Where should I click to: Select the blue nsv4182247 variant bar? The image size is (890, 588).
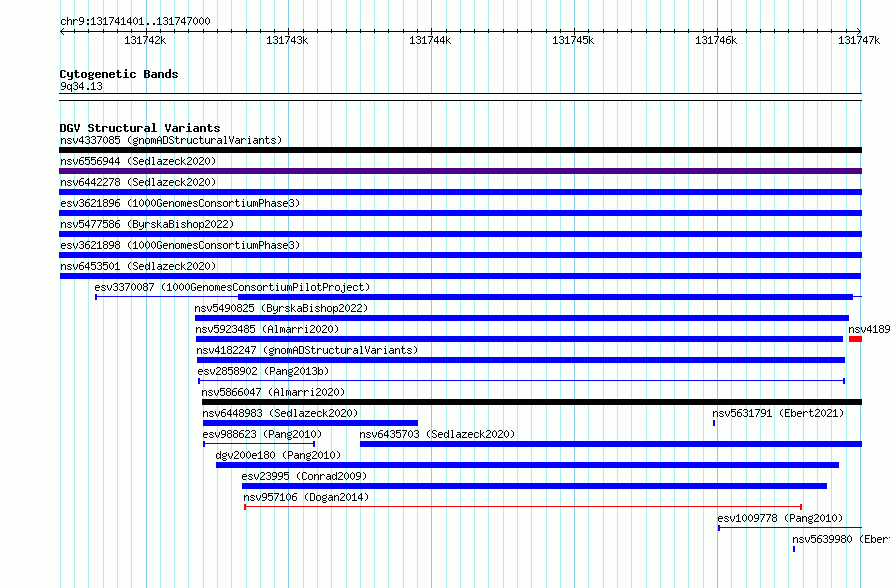[x=520, y=360]
